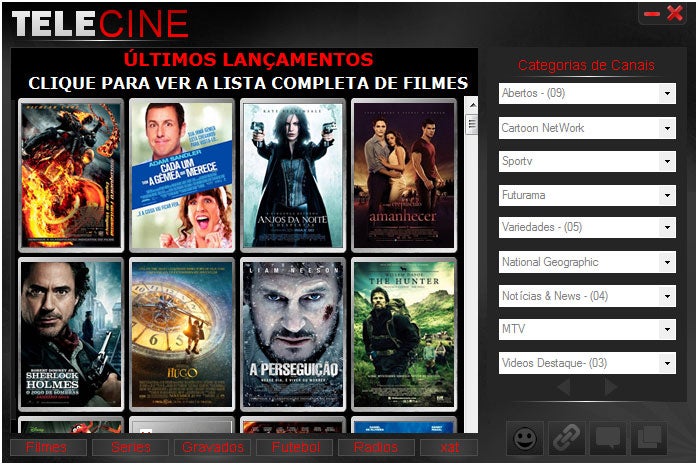The width and height of the screenshot is (699, 465).
Task: Expand the Abertos - (09) dropdown
Action: click(667, 94)
